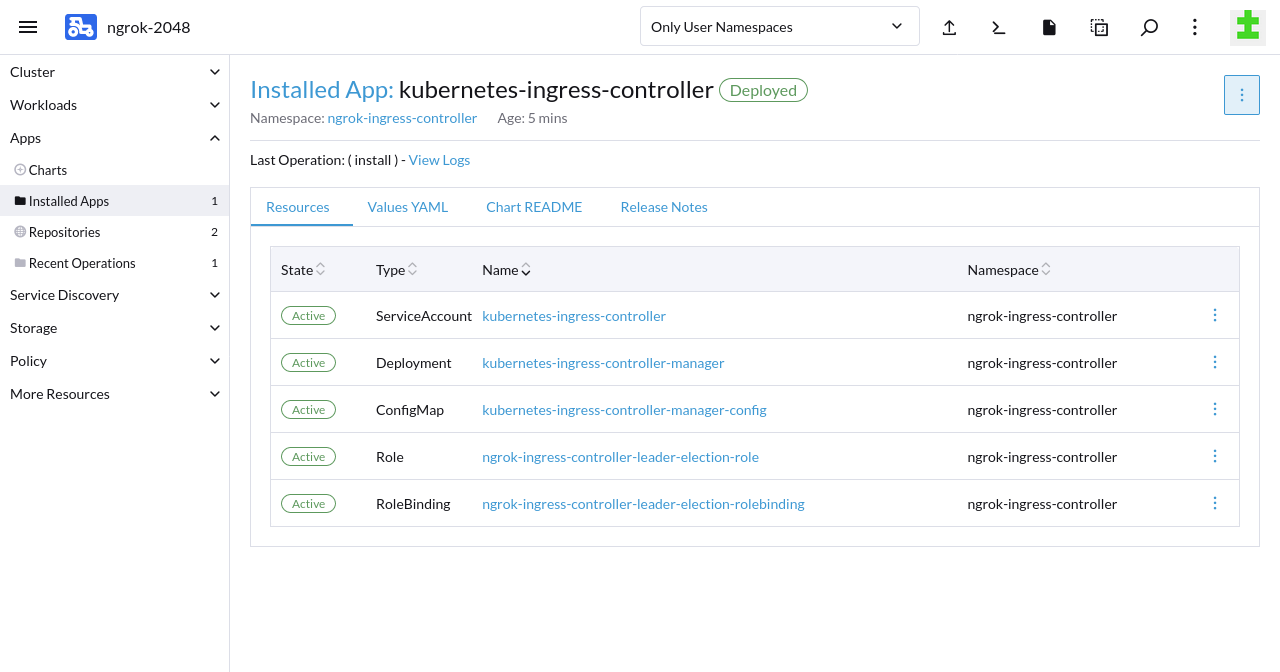
Task: Go to Charts in the sidebar
Action: point(114,170)
